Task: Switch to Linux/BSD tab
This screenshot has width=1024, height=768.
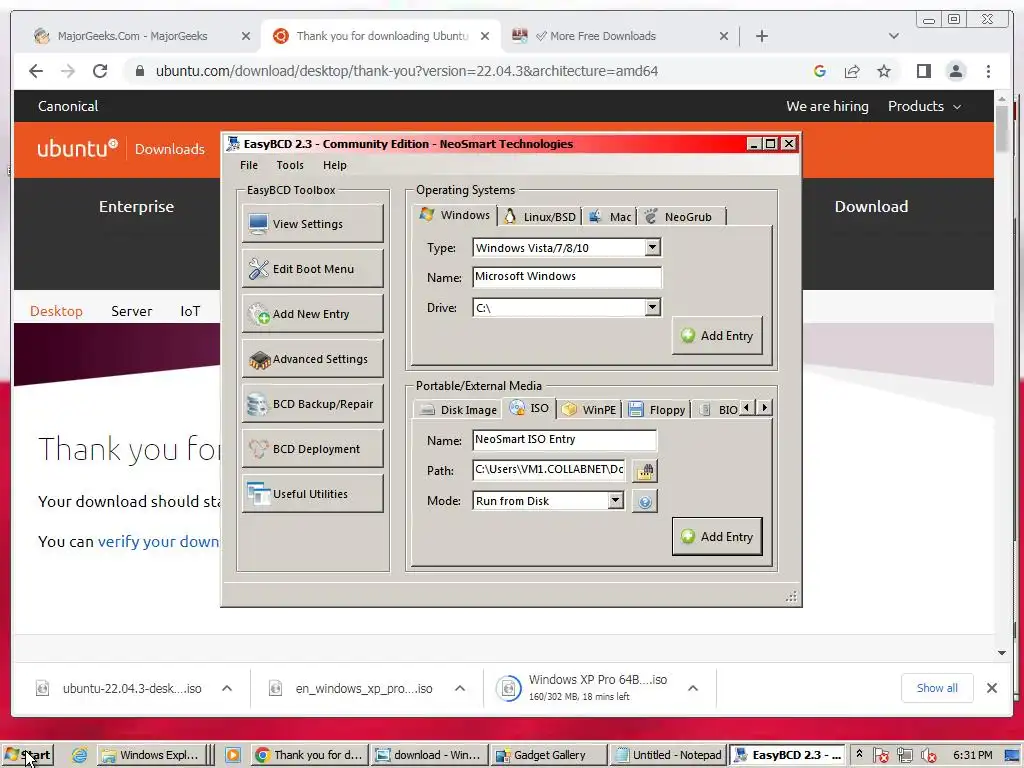Action: pyautogui.click(x=540, y=217)
